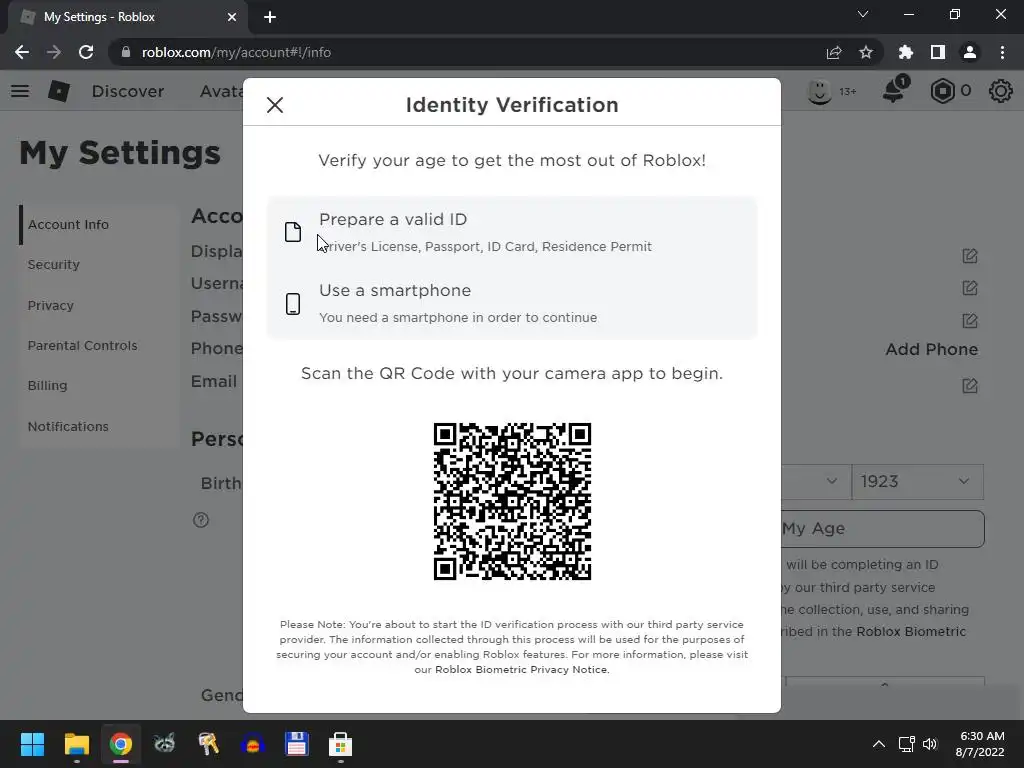Open the Roblox Biometric Privacy Notice link in dialog
This screenshot has height=768, width=1024.
tap(521, 669)
